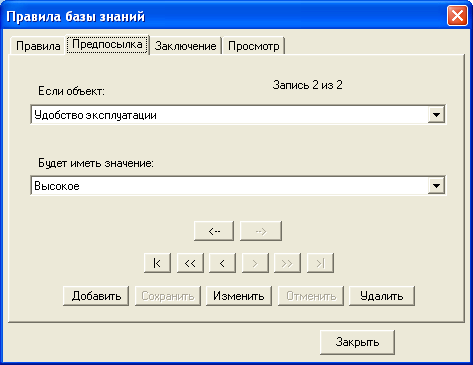The image size is (473, 365).
Task: Jump forward several records with >> button
Action: [x=287, y=263]
